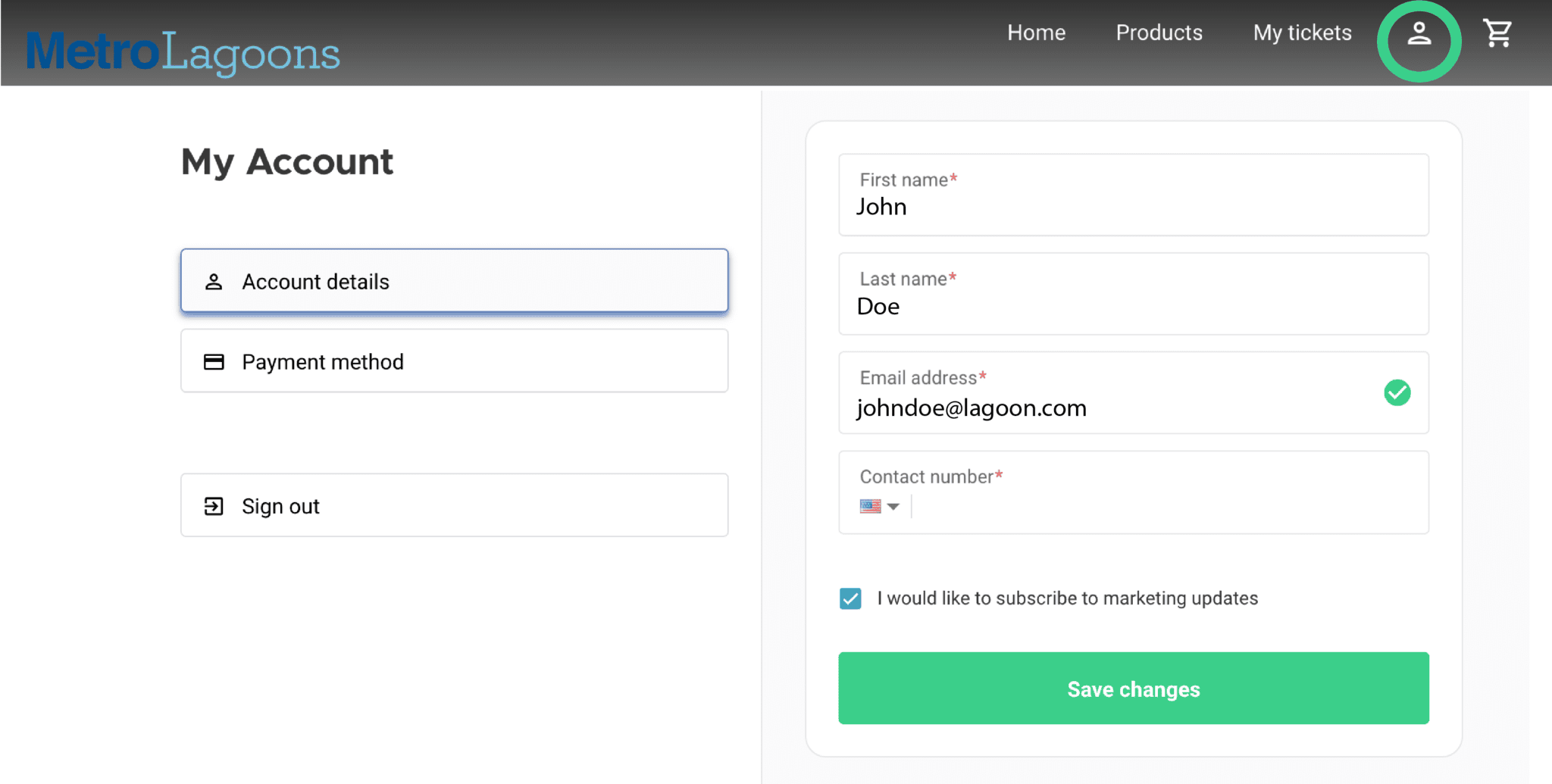Open the Products page
The width and height of the screenshot is (1552, 784).
1159,33
